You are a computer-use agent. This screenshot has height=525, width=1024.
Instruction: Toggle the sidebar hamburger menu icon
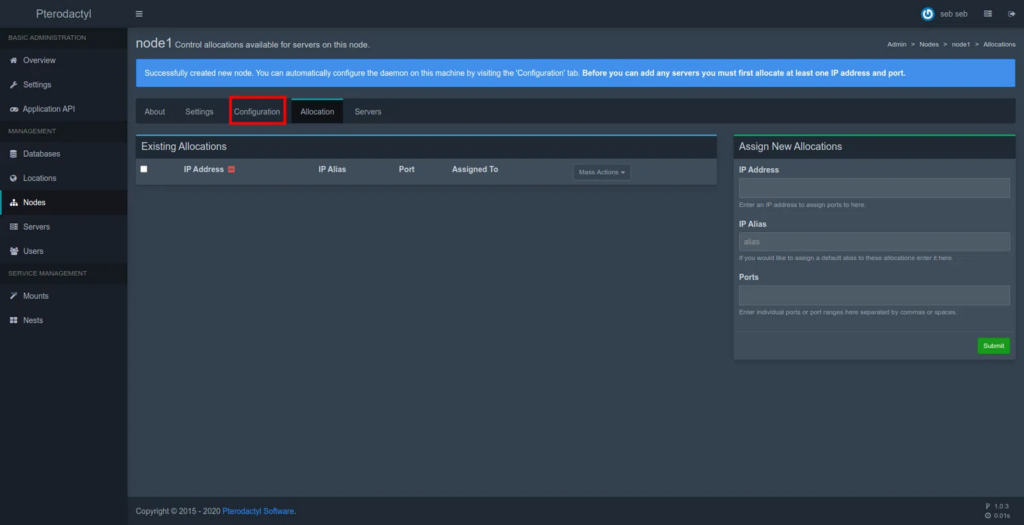139,14
